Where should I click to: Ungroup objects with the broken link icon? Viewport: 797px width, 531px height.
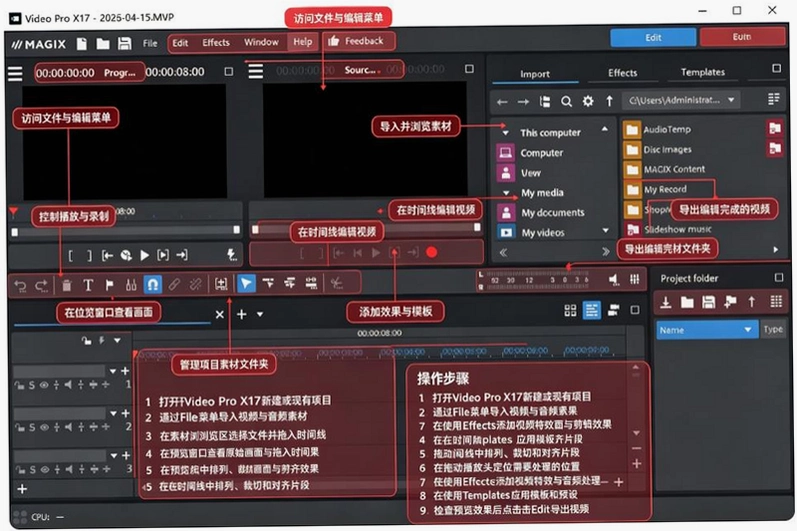[196, 285]
